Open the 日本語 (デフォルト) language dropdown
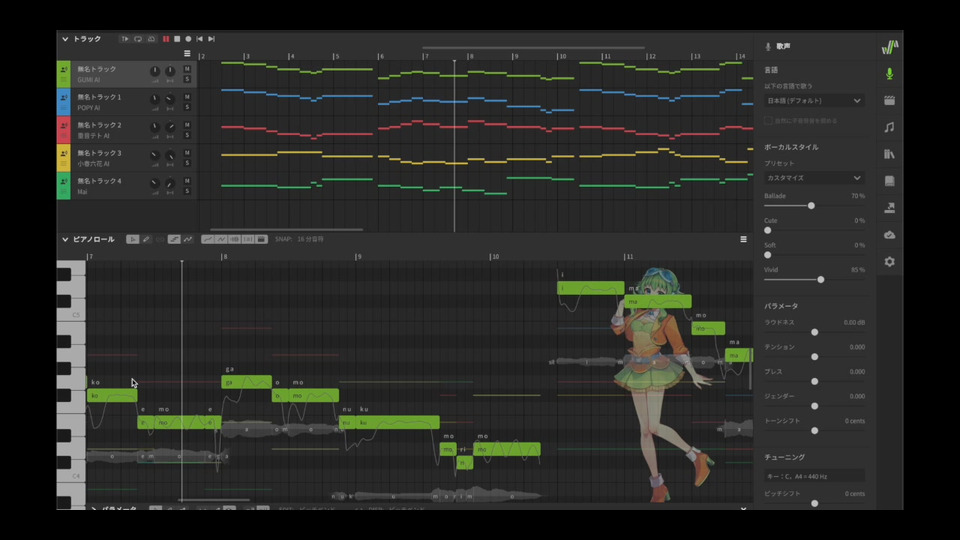The height and width of the screenshot is (540, 960). point(814,101)
